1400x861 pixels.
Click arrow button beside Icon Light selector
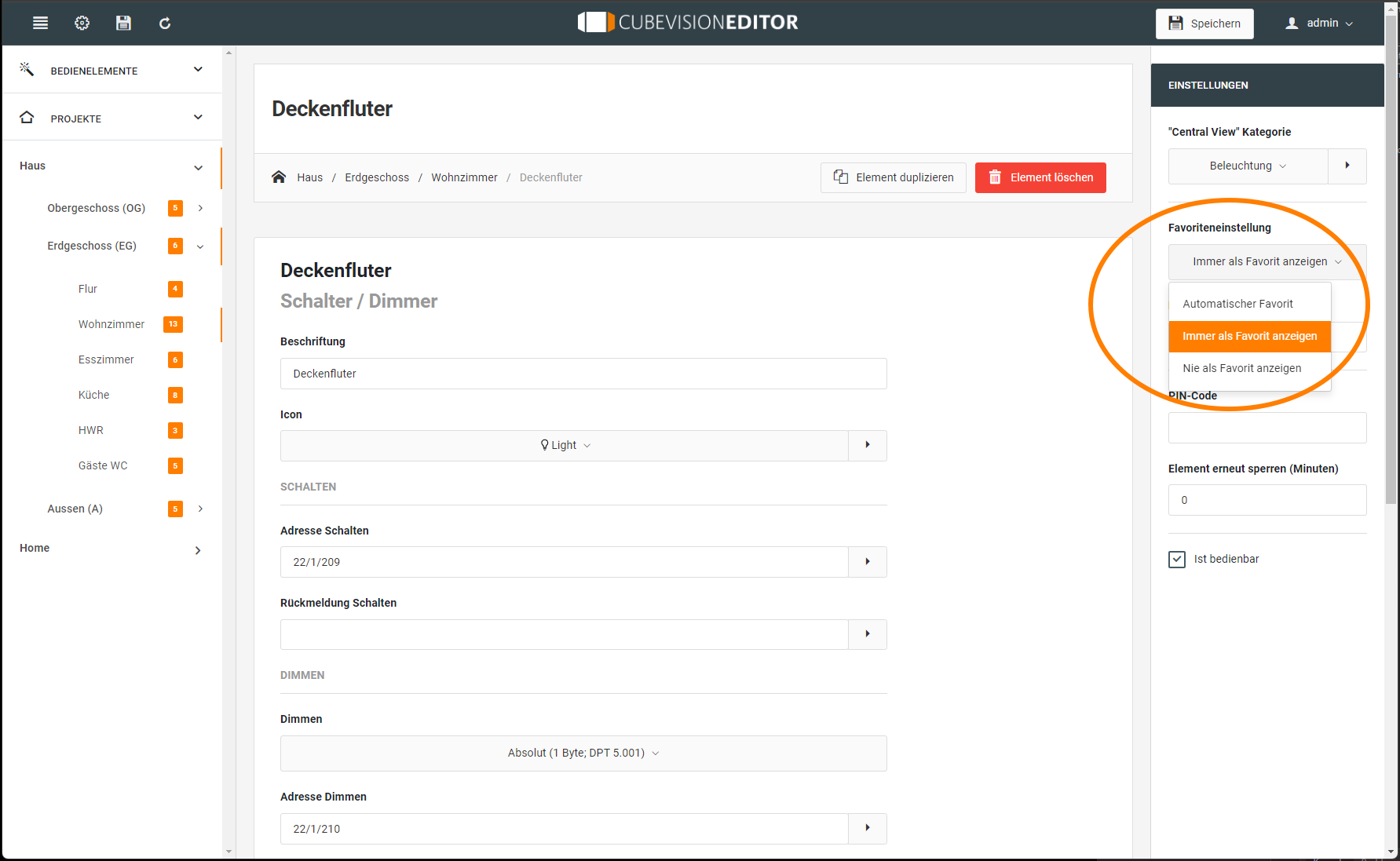[868, 445]
